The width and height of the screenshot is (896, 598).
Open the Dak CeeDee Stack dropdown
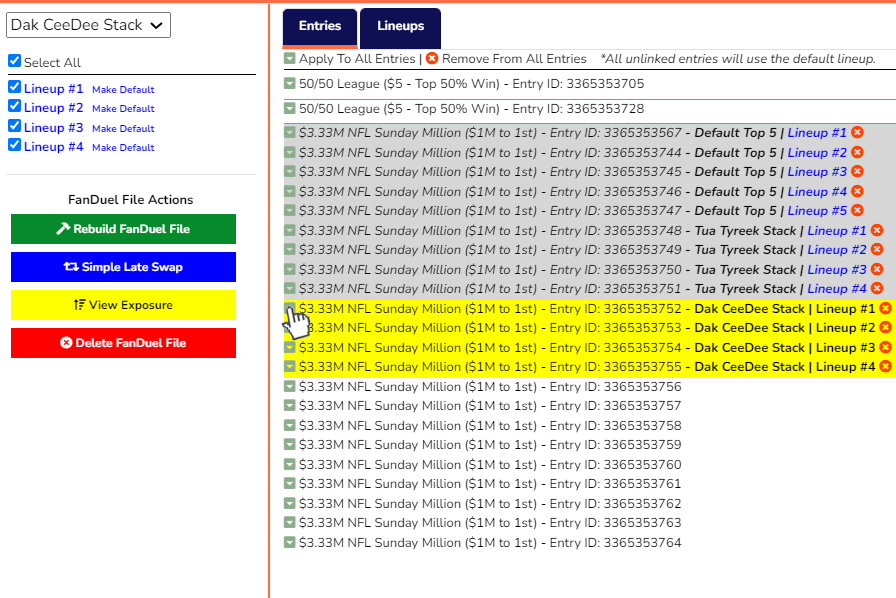click(88, 24)
